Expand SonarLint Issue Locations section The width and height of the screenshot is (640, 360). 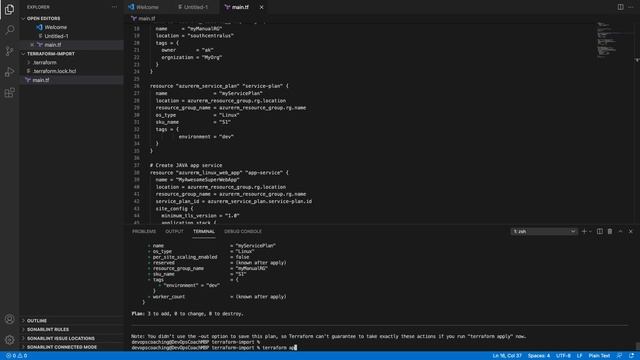tap(60, 338)
